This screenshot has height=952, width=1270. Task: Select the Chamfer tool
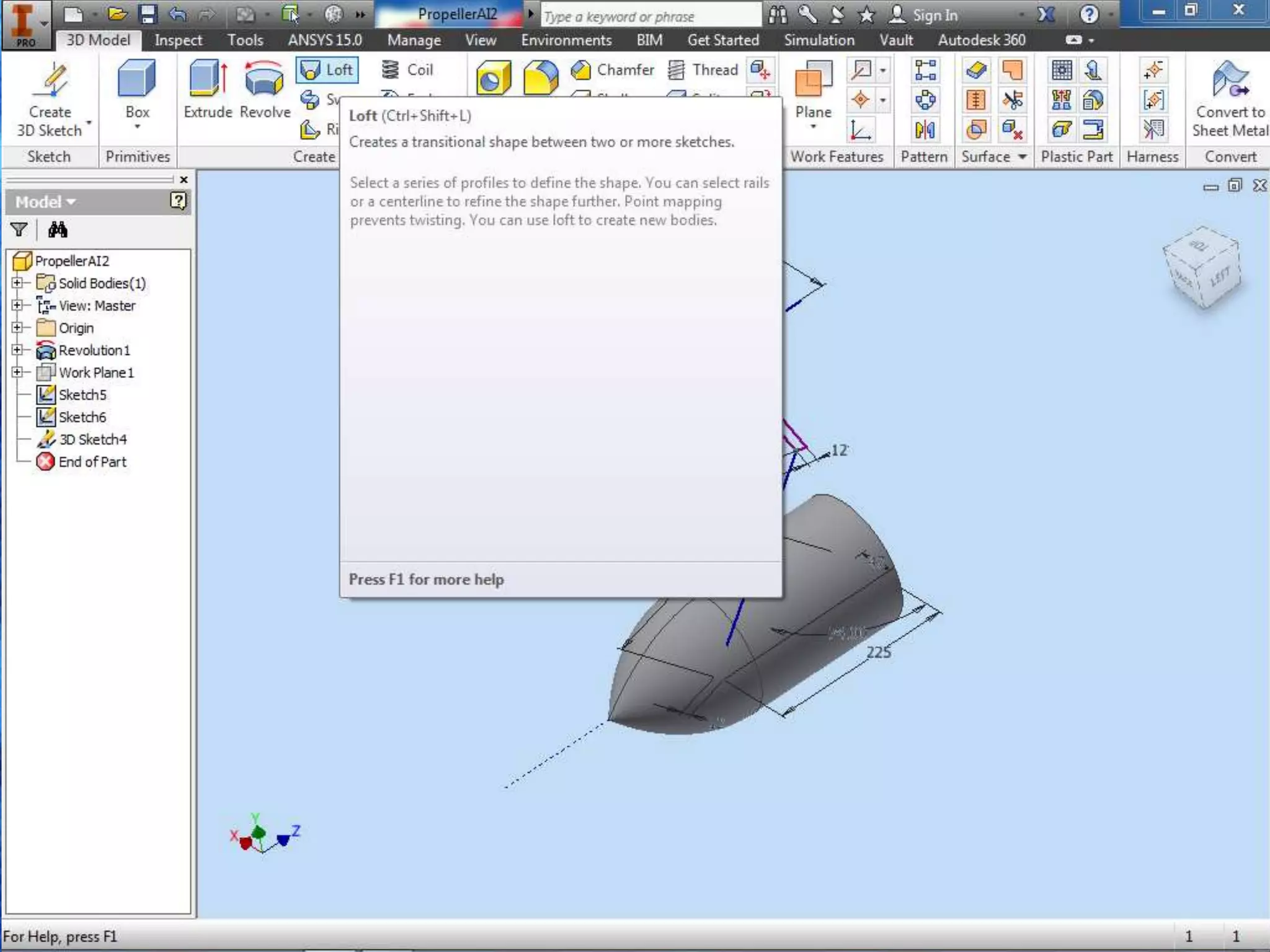coord(613,70)
